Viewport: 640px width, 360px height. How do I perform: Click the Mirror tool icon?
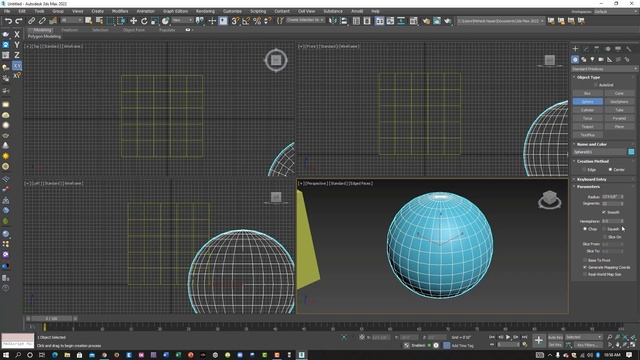click(333, 20)
